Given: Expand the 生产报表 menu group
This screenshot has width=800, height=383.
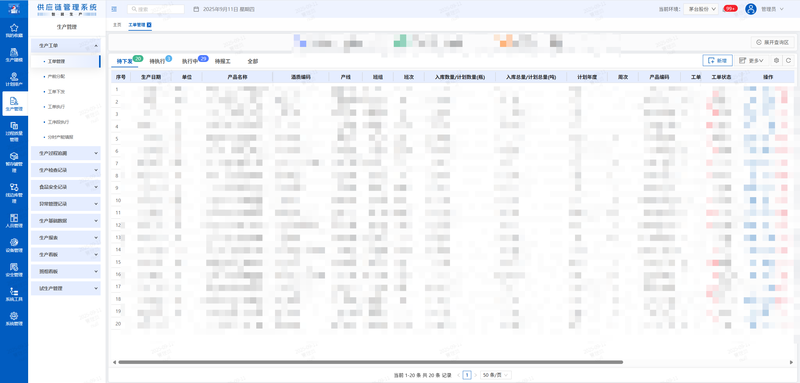Looking at the screenshot, I should pyautogui.click(x=65, y=238).
